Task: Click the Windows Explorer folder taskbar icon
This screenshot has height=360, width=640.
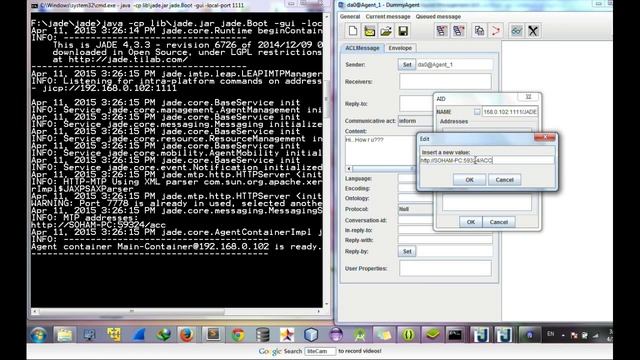Action: click(64, 335)
